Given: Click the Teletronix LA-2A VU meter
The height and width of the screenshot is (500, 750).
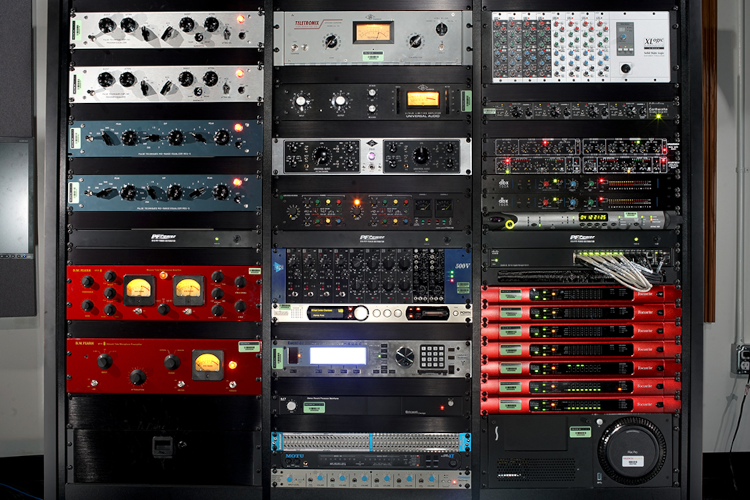Looking at the screenshot, I should pos(373,33).
